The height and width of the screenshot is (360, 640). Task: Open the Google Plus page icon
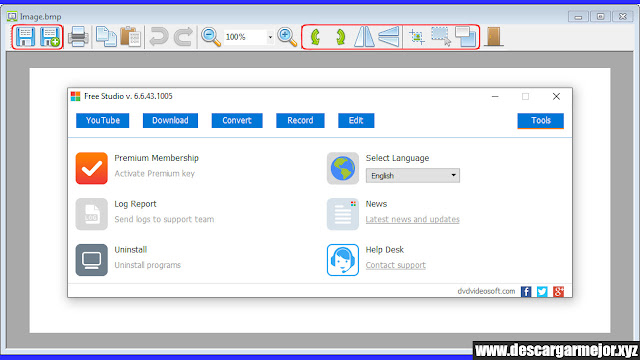pyautogui.click(x=558, y=291)
